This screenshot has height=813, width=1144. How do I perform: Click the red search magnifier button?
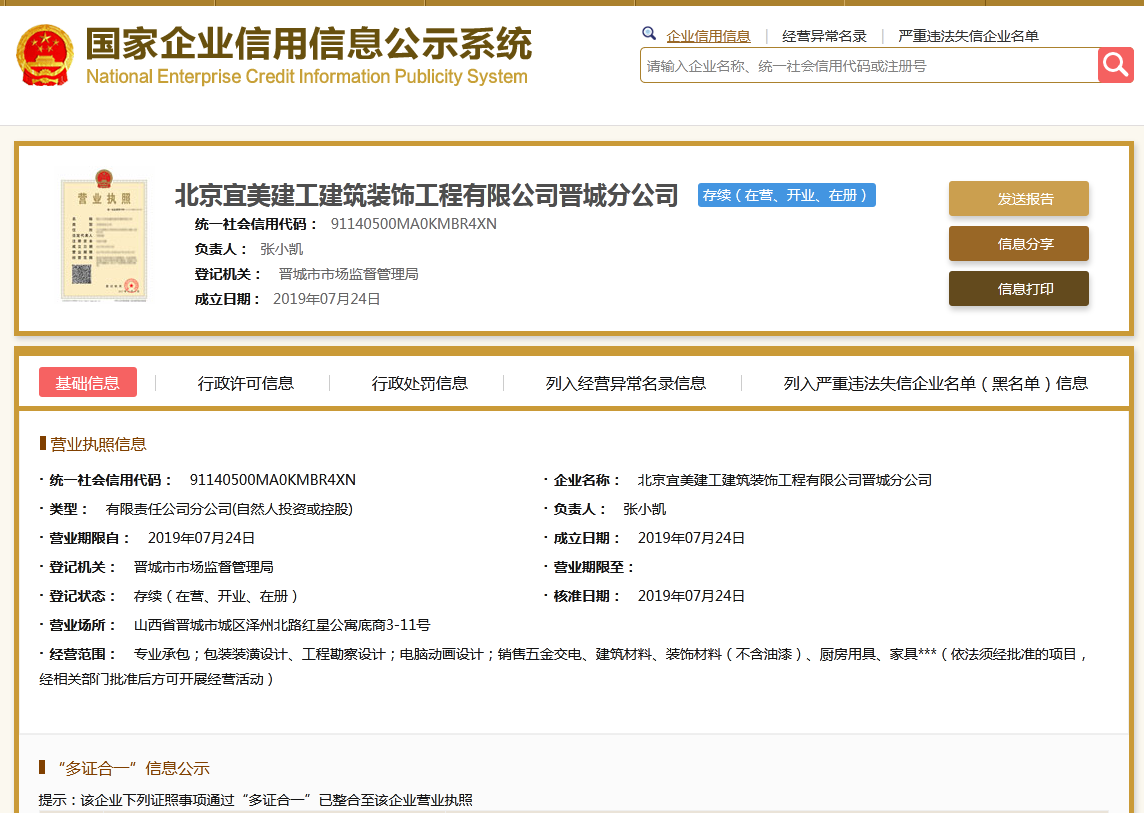[x=1116, y=65]
